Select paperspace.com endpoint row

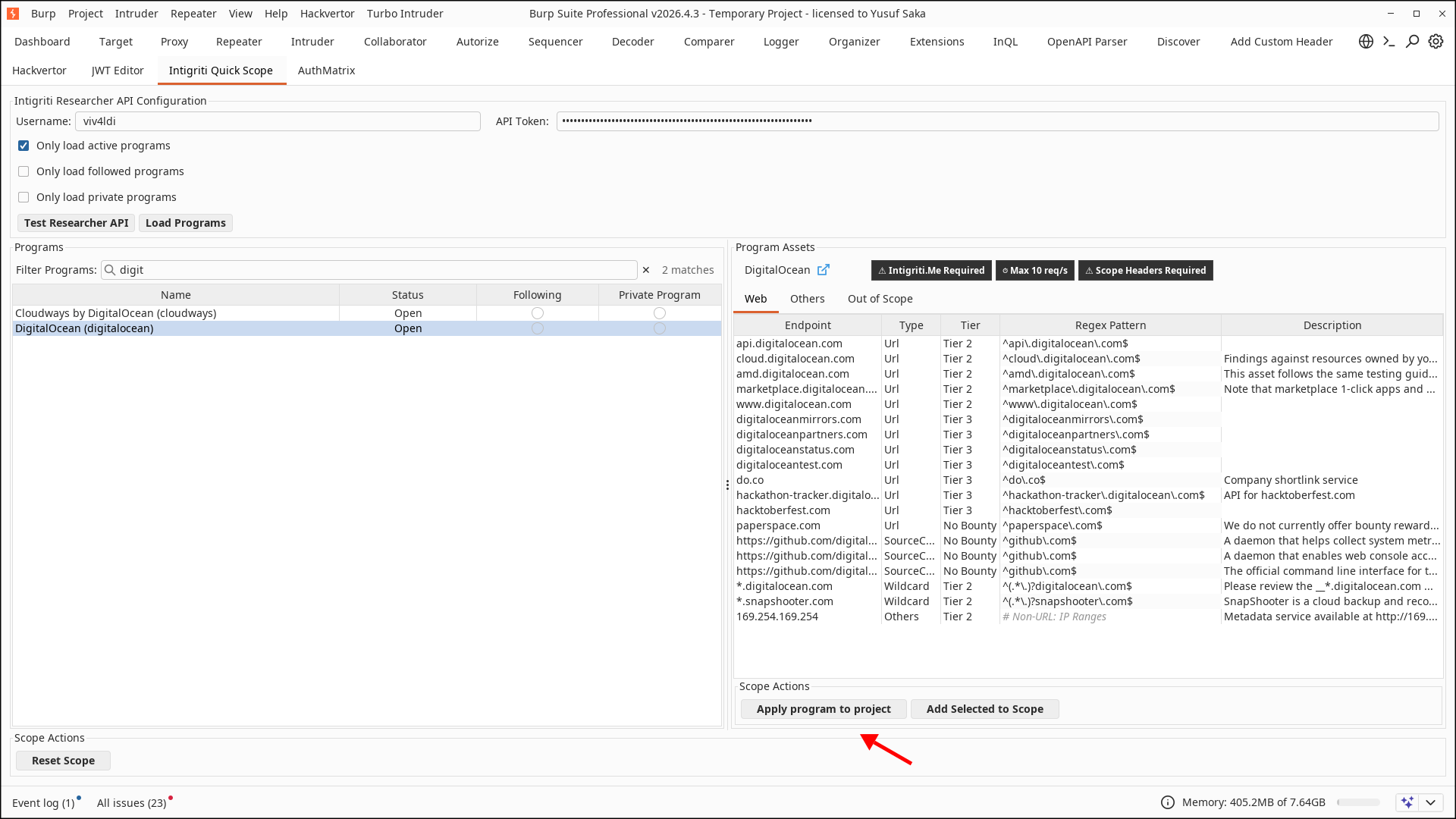click(1088, 526)
